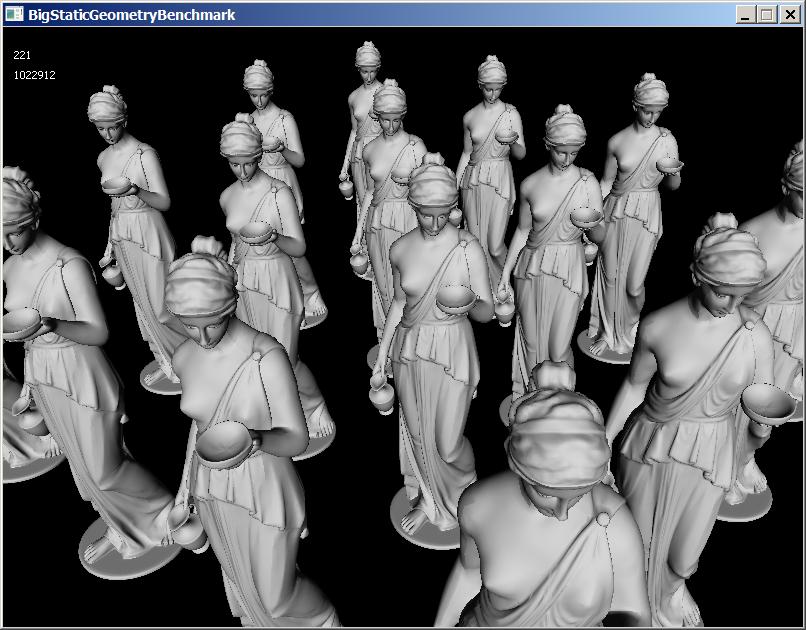The width and height of the screenshot is (806, 630).
Task: Maximize the benchmark window
Action: point(767,14)
